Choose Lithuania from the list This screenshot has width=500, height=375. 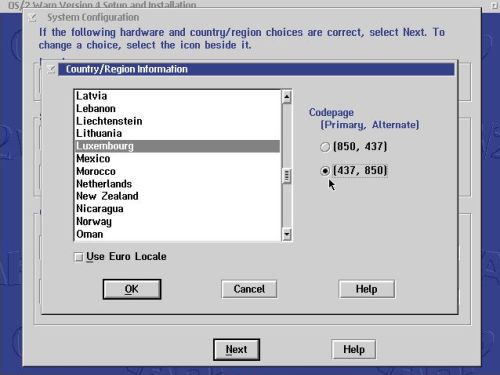pos(178,133)
